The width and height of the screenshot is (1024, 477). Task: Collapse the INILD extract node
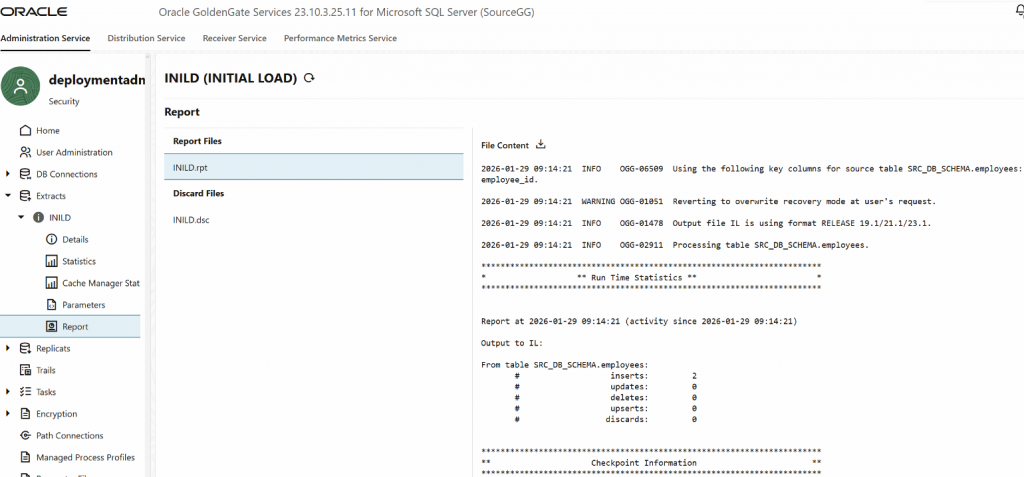pos(21,218)
